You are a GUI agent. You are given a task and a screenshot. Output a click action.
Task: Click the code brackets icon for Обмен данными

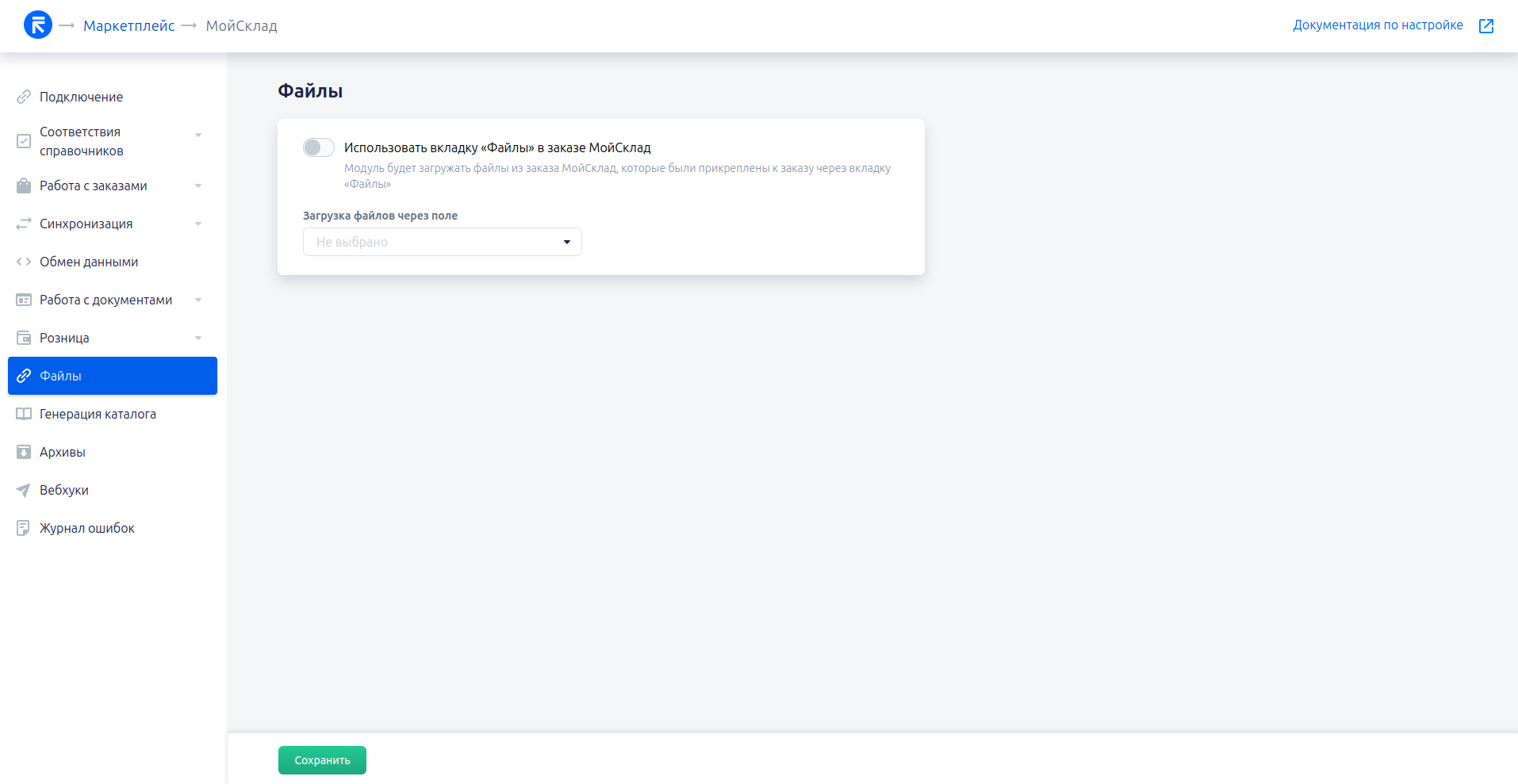(x=24, y=262)
